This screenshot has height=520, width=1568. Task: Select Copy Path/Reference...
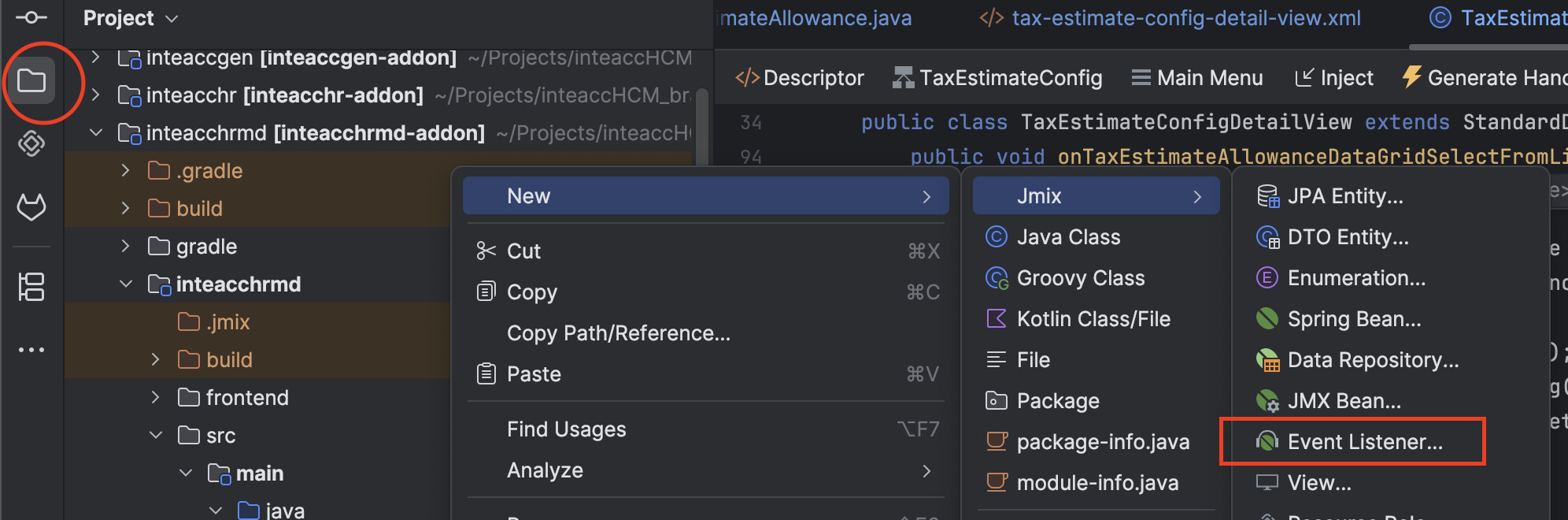point(705,332)
